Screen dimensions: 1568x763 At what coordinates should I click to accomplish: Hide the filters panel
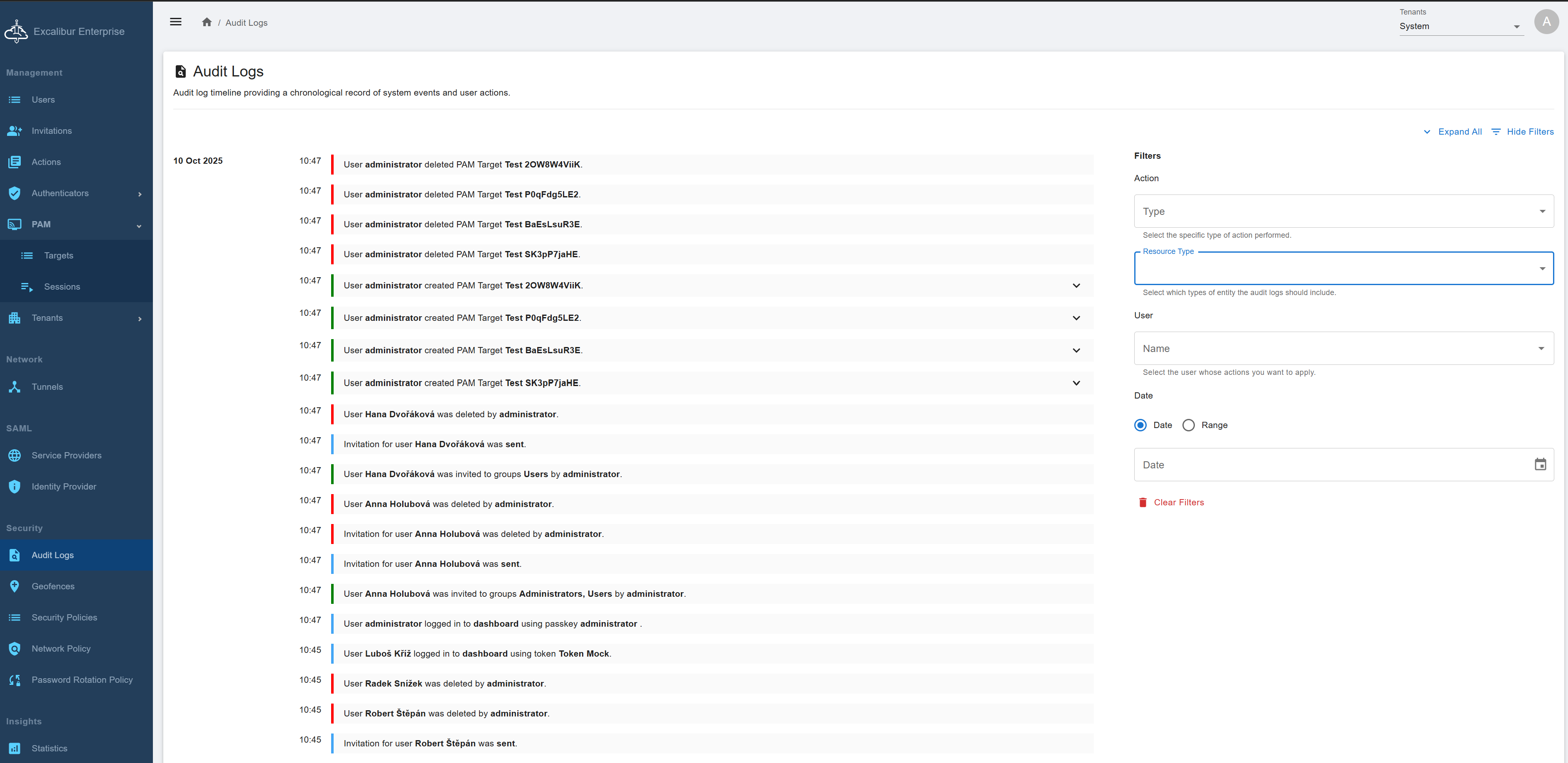(1522, 132)
